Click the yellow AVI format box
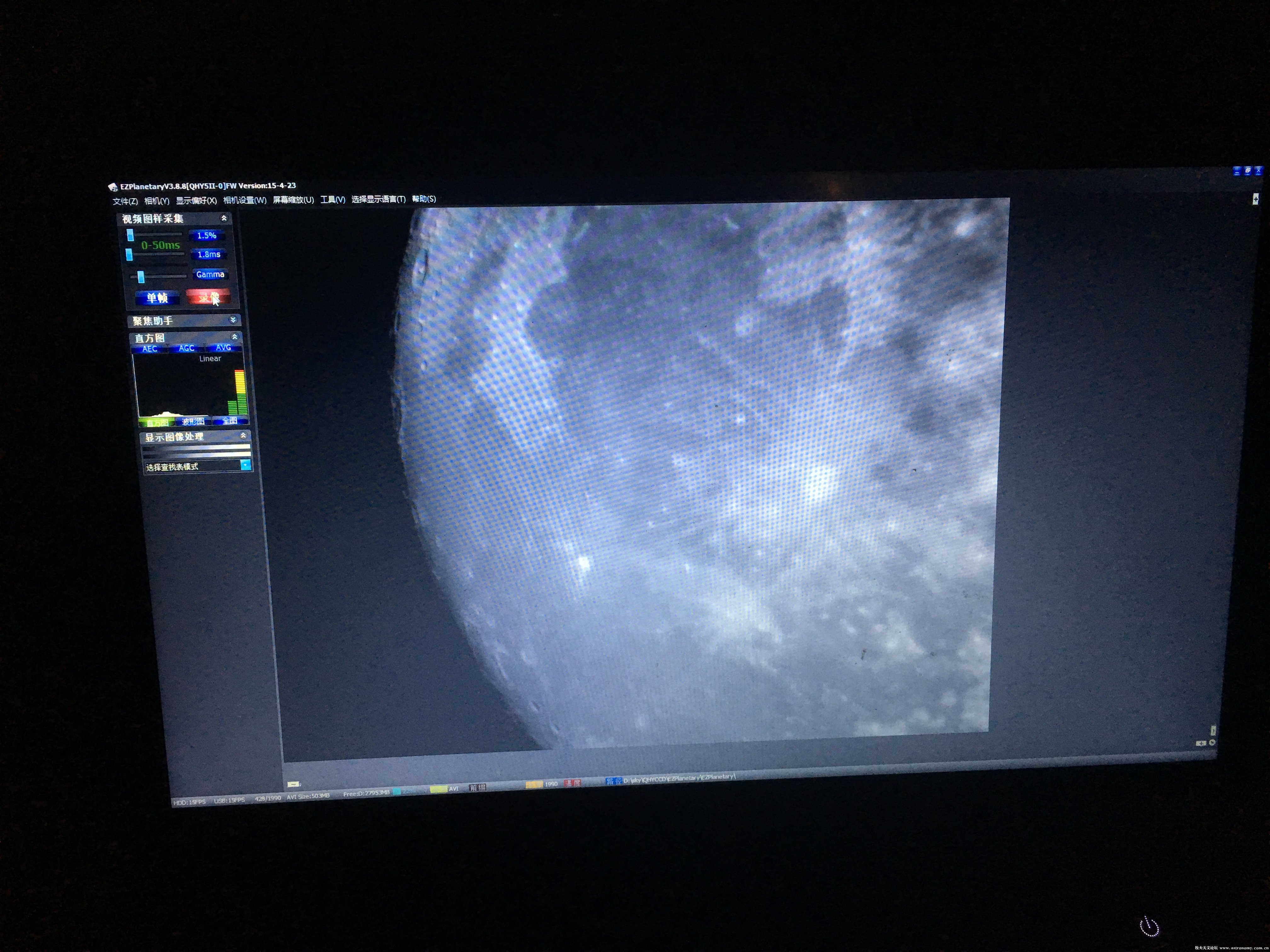 click(x=439, y=790)
